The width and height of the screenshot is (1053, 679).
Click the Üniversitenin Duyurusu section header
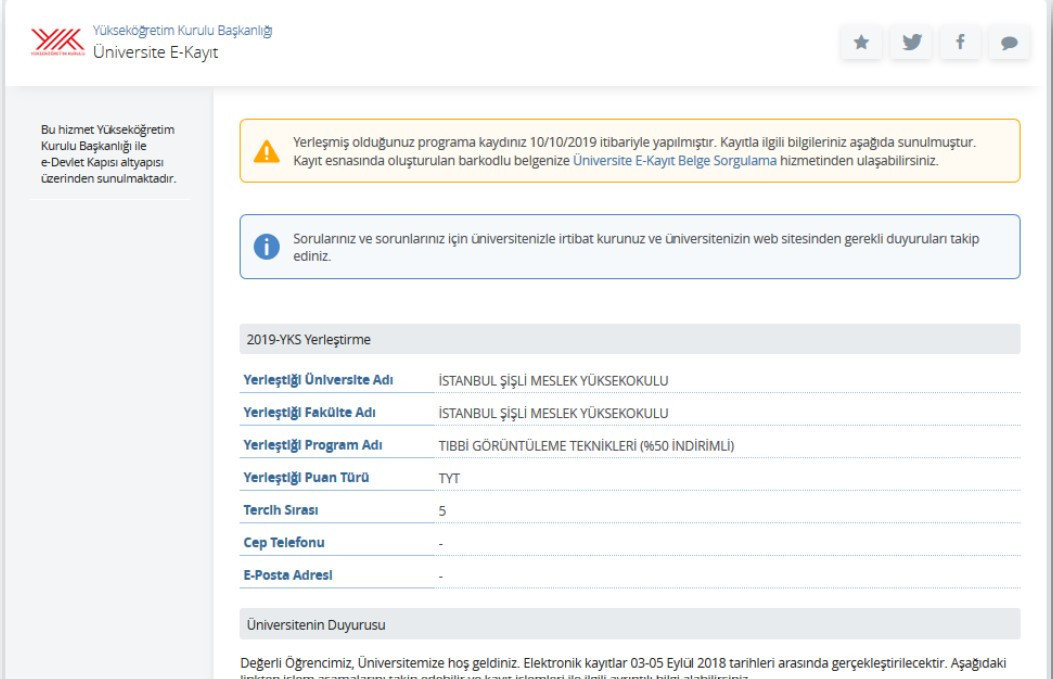click(314, 625)
